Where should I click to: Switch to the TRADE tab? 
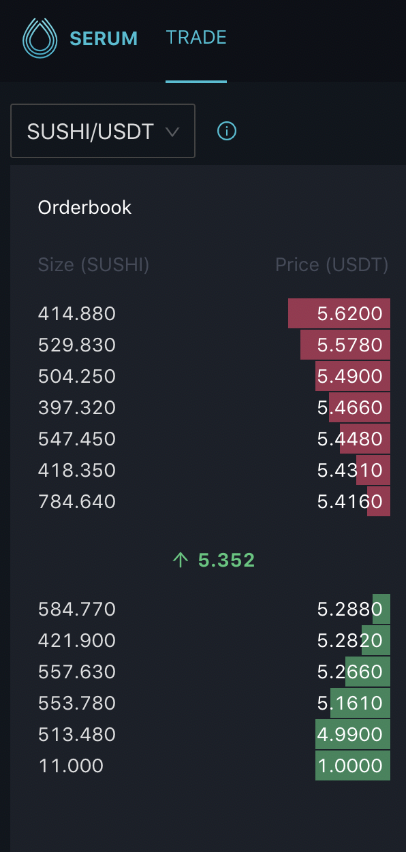196,37
